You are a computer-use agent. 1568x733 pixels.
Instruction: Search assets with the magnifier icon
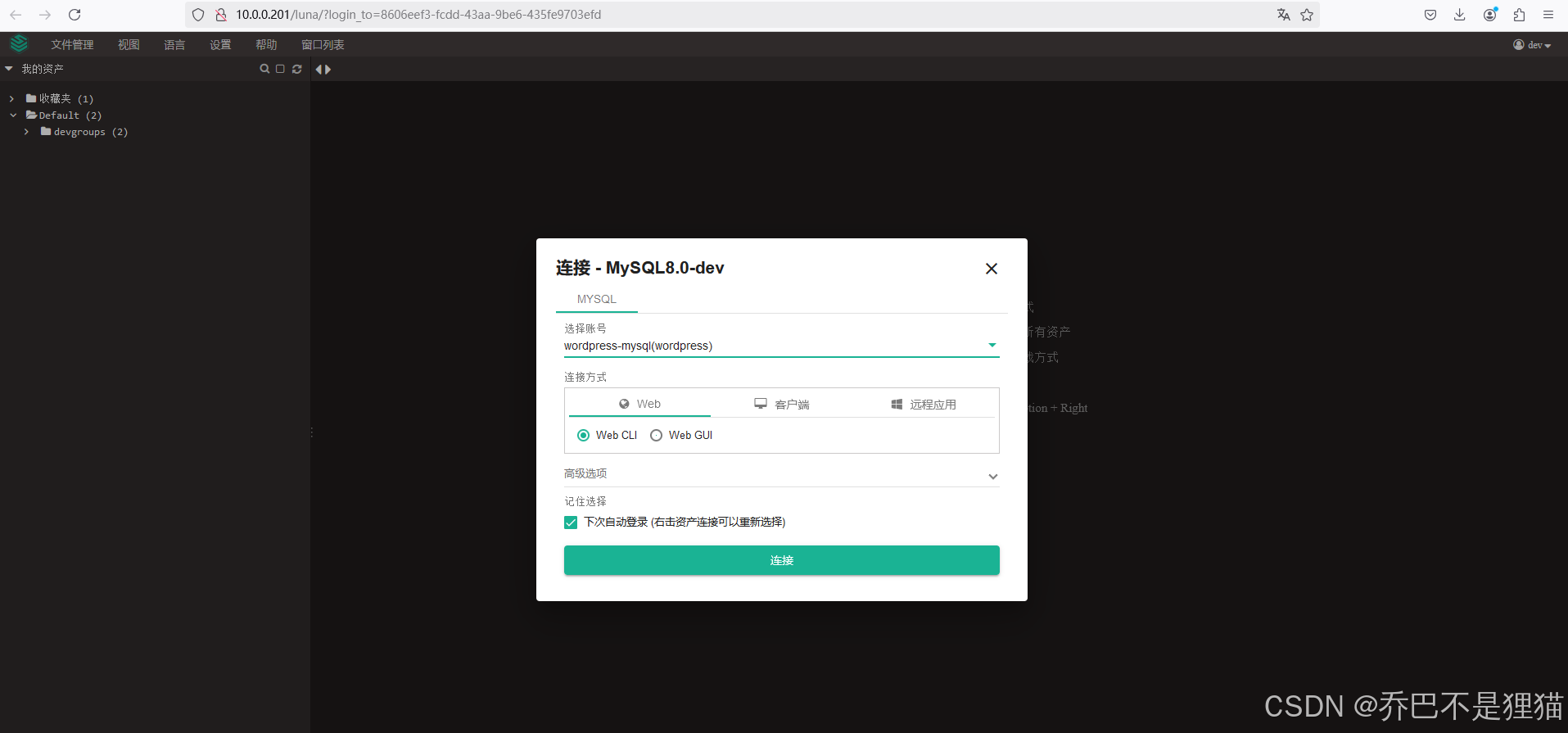click(x=264, y=69)
